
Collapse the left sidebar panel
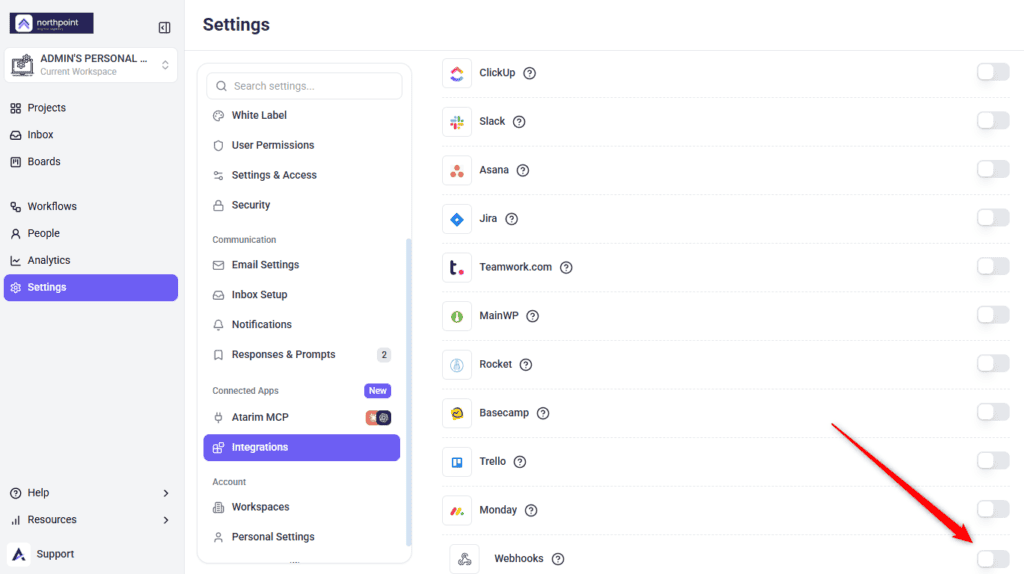165,27
